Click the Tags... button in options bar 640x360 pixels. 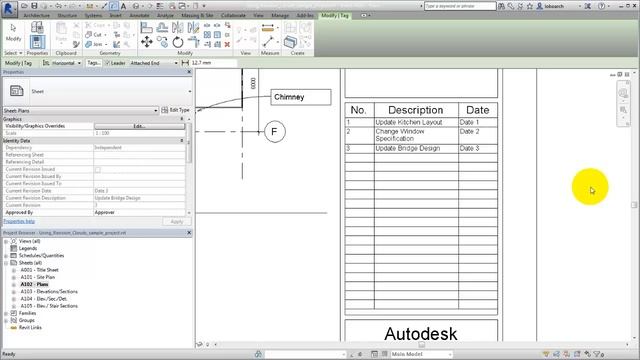[x=94, y=63]
